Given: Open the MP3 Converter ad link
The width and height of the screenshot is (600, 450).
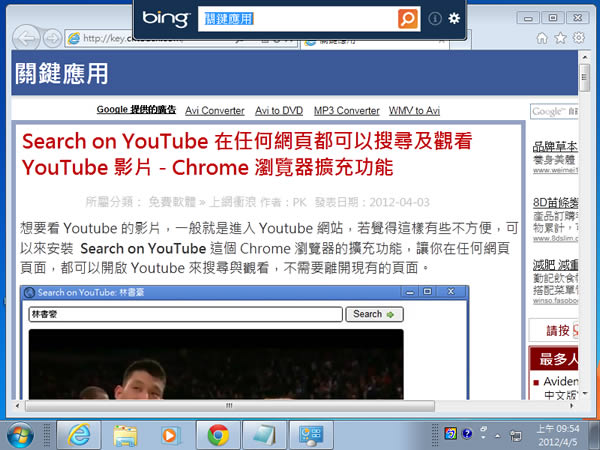Looking at the screenshot, I should pos(346,111).
